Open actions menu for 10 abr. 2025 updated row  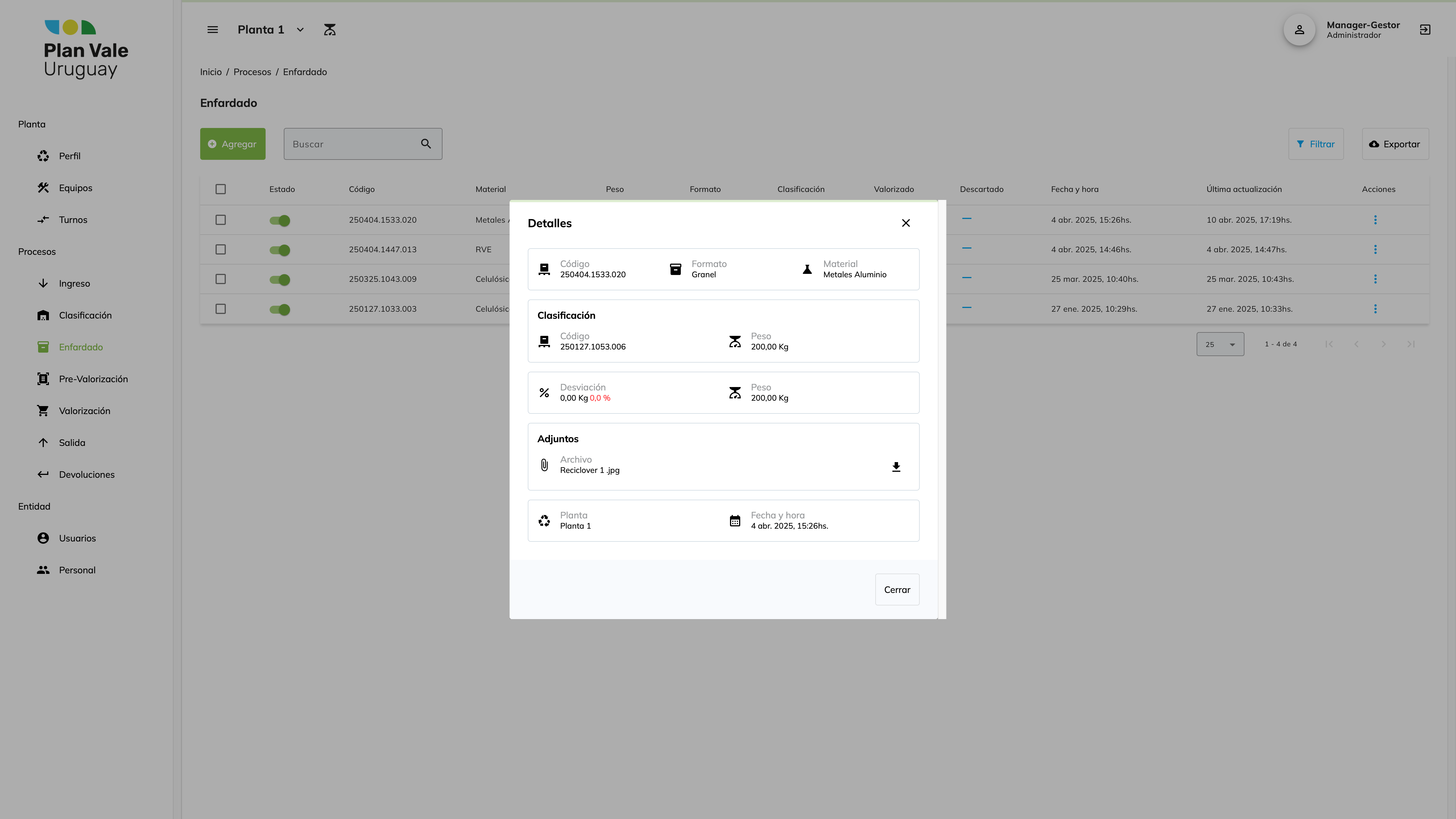(1375, 220)
